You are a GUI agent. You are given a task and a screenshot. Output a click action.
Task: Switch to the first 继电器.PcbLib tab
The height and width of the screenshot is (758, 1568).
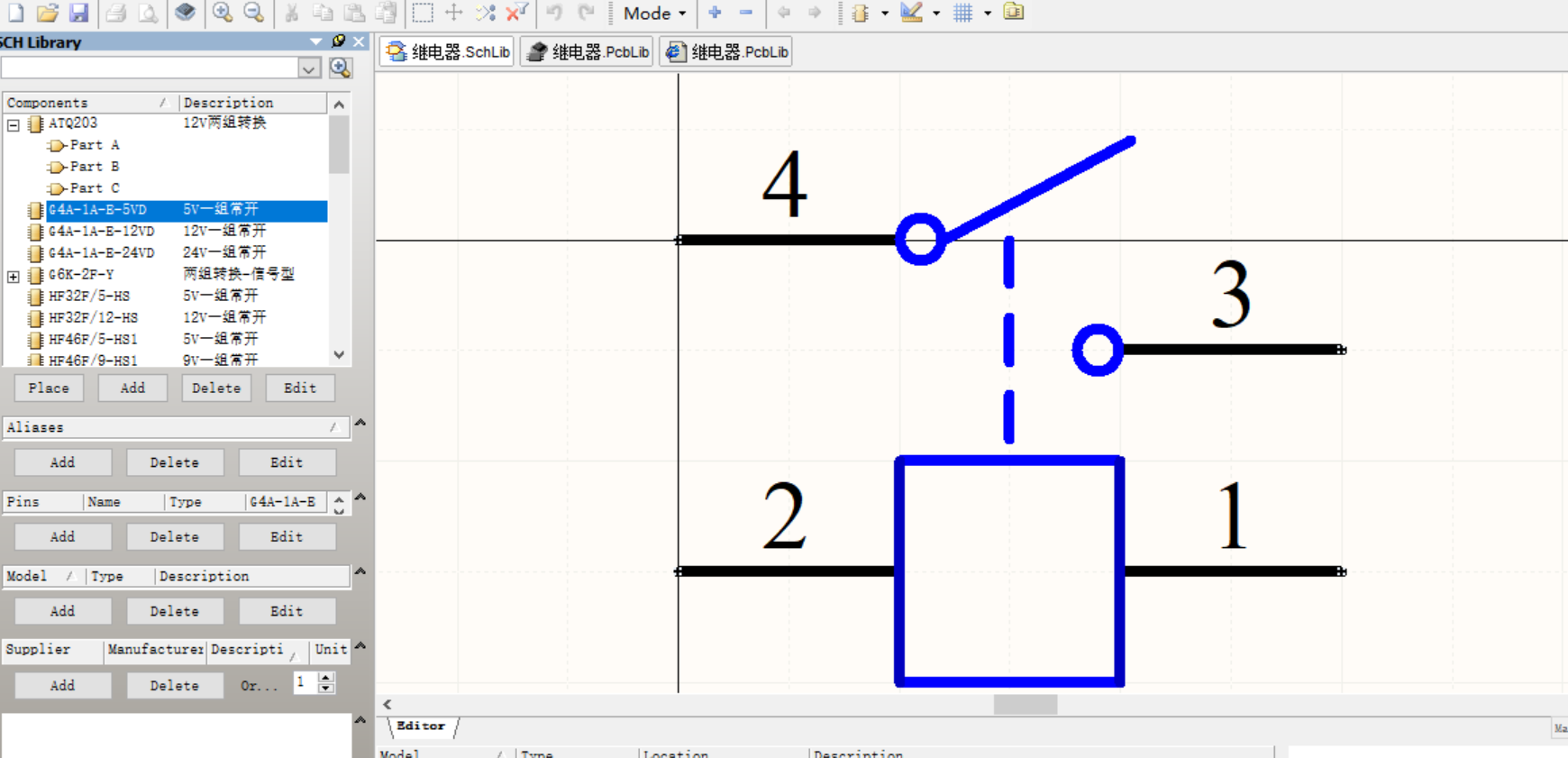coord(588,52)
